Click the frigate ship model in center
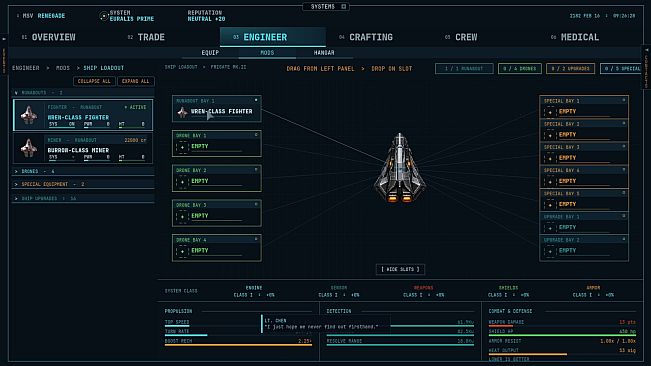Image resolution: width=651 pixels, height=366 pixels. [400, 168]
